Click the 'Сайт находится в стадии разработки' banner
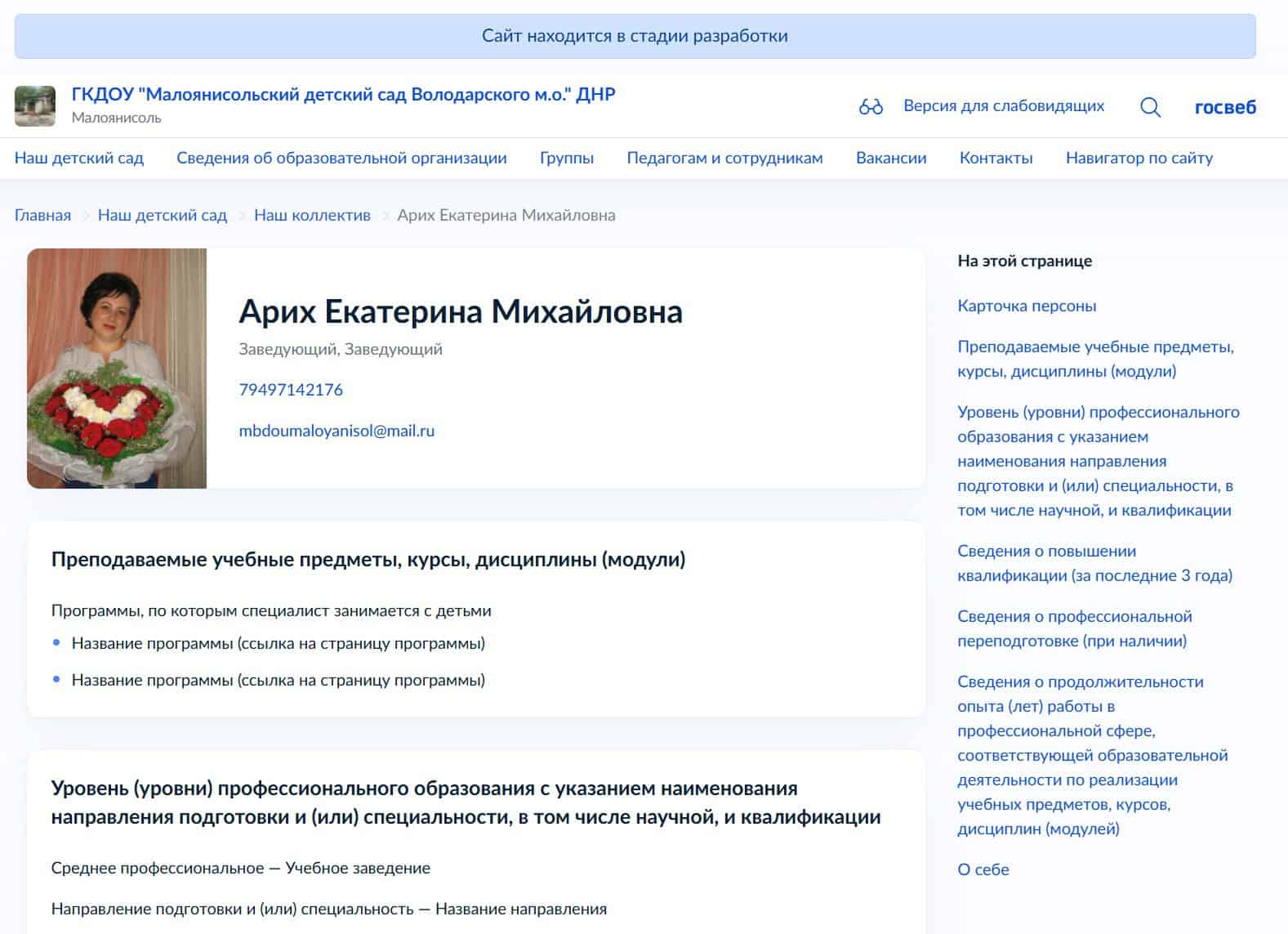The image size is (1288, 934). (x=635, y=36)
